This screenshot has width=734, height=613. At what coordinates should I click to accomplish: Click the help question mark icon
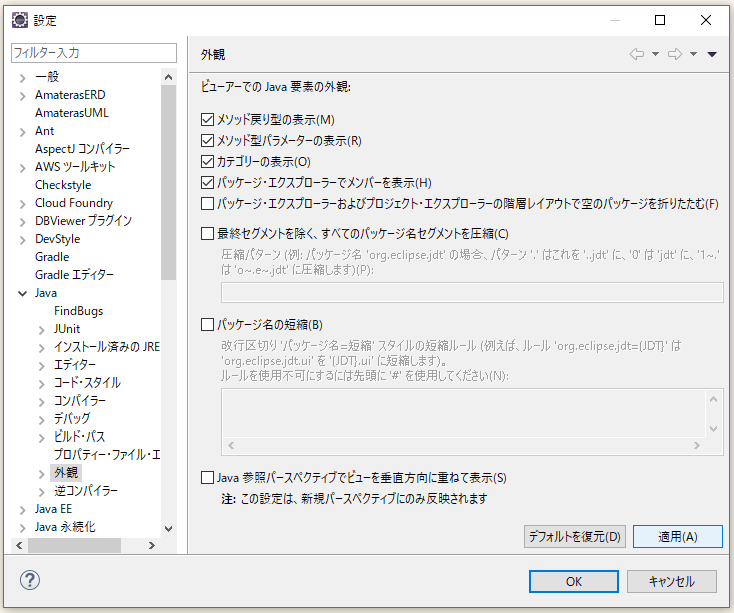[30, 580]
